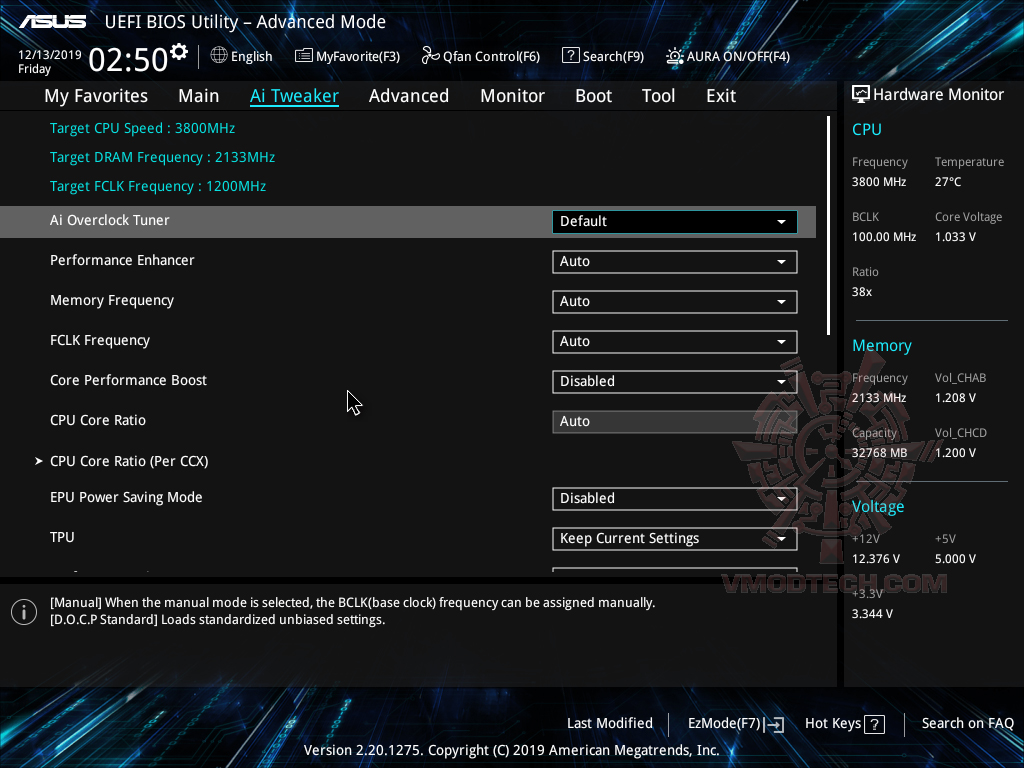
Task: Click Search(F9) label
Action: (x=613, y=56)
